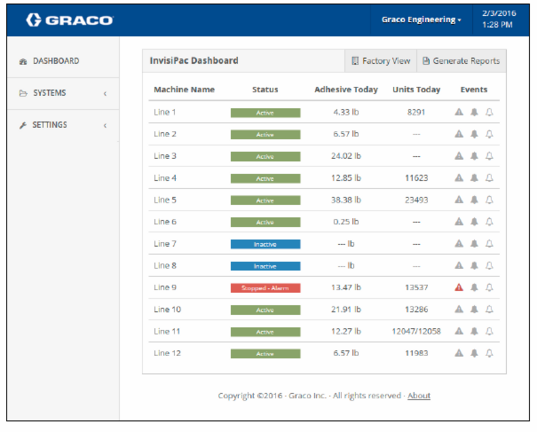Click the Graco logo in header
Screen dimensions: 537x432
70,20
